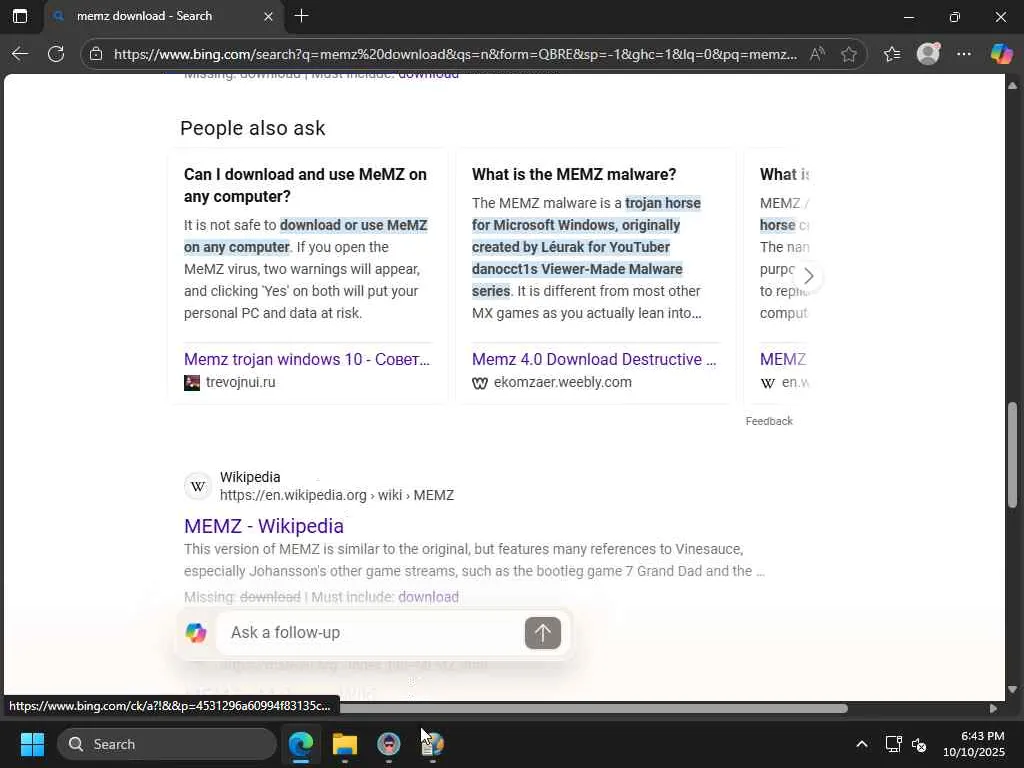Image resolution: width=1024 pixels, height=768 pixels.
Task: Add this page to favorites
Action: [x=848, y=54]
